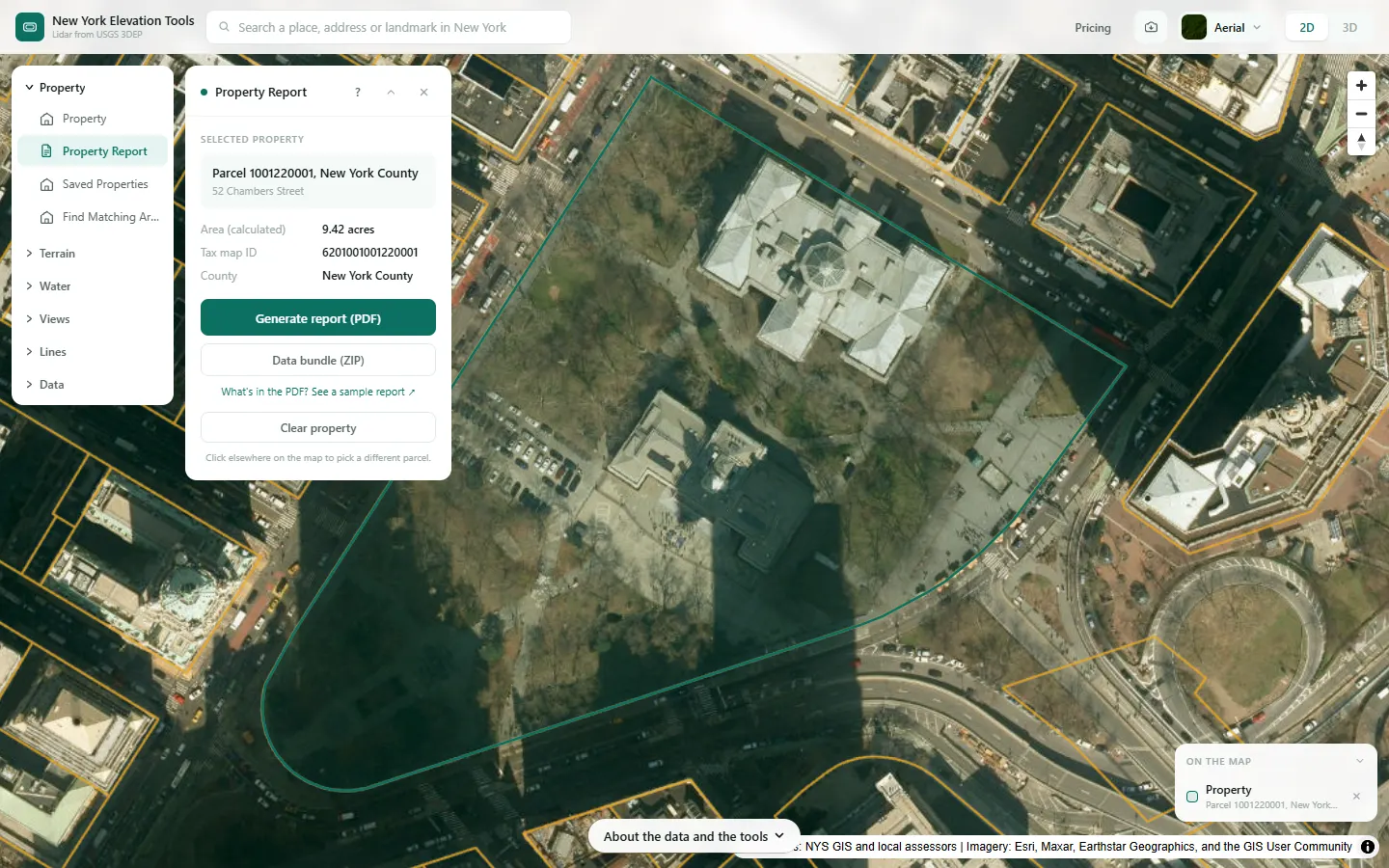Open map attribution info icon
The width and height of the screenshot is (1389, 868).
tap(1368, 847)
